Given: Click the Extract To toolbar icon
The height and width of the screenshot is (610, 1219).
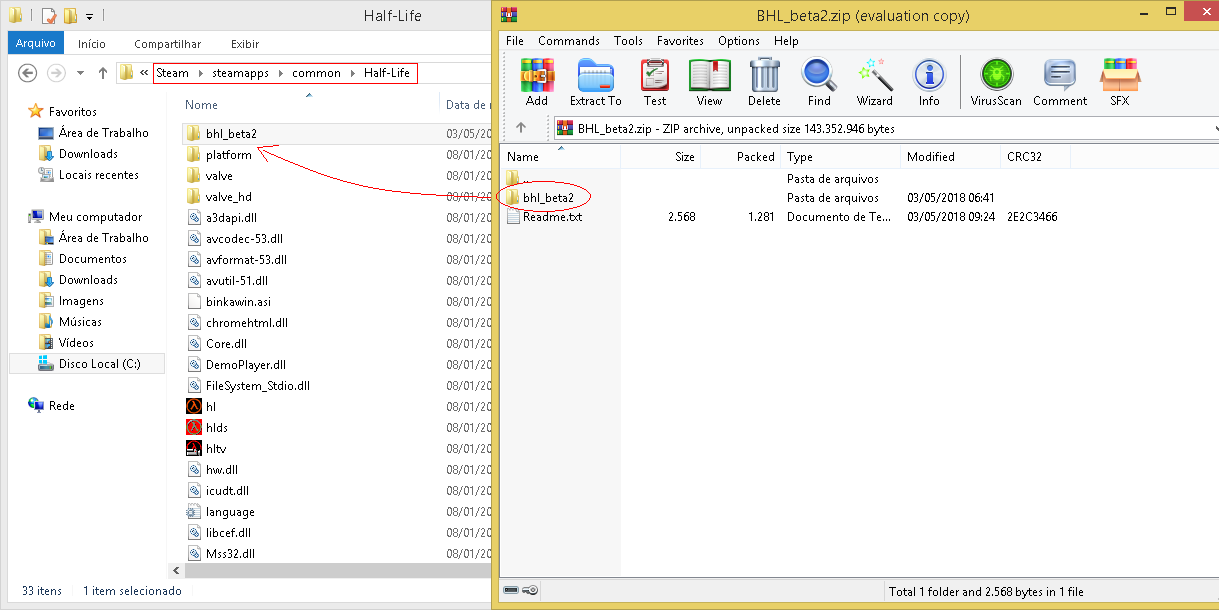Looking at the screenshot, I should [x=596, y=82].
